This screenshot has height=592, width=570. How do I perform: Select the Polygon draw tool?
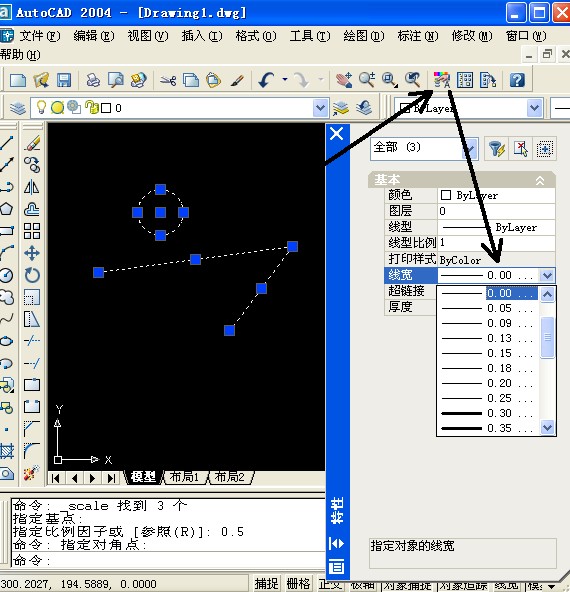tap(6, 209)
